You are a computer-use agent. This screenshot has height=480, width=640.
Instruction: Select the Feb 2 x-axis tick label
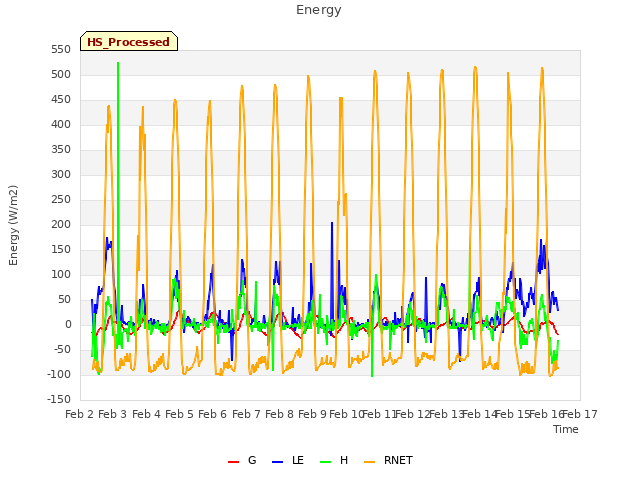[79, 414]
